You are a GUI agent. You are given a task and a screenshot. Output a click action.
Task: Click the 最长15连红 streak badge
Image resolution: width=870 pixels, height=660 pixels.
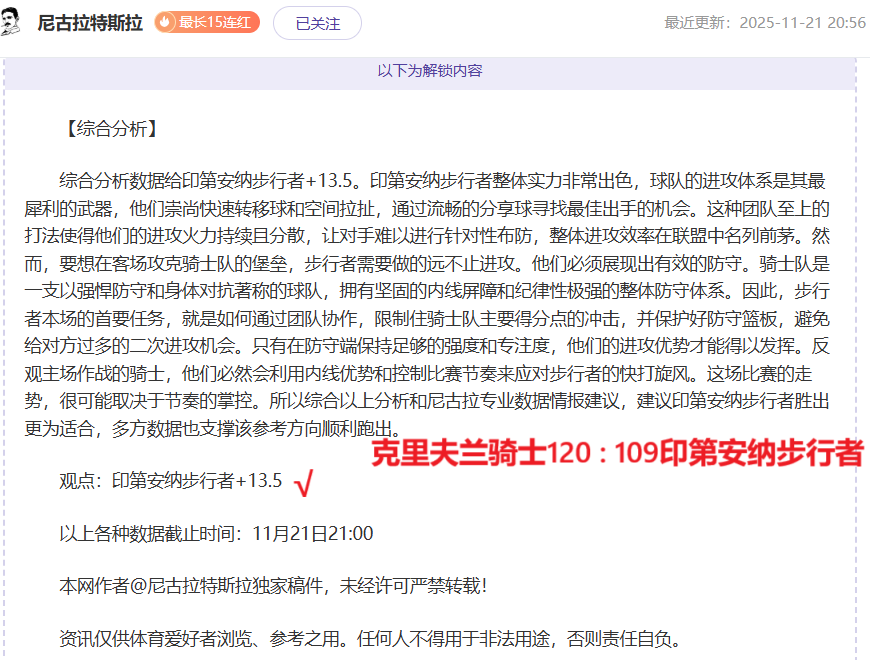coord(207,22)
